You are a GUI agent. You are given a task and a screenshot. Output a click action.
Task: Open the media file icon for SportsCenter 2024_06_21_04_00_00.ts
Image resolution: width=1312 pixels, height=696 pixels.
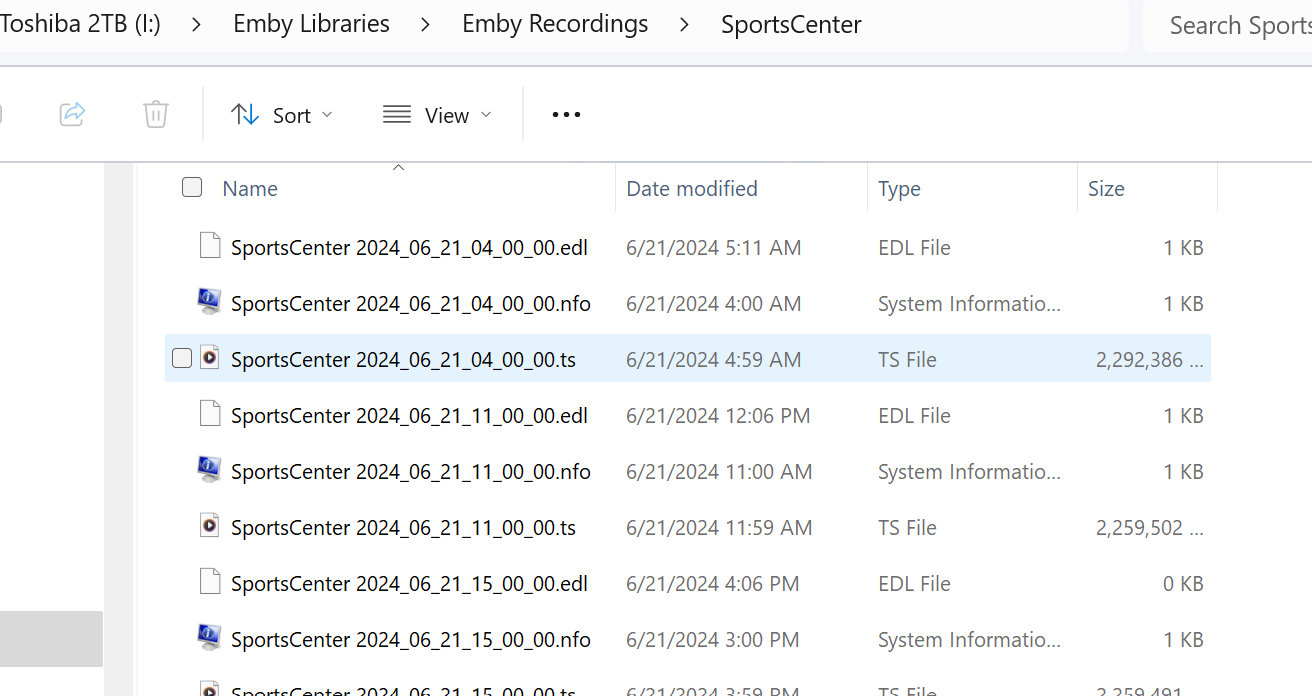click(210, 358)
